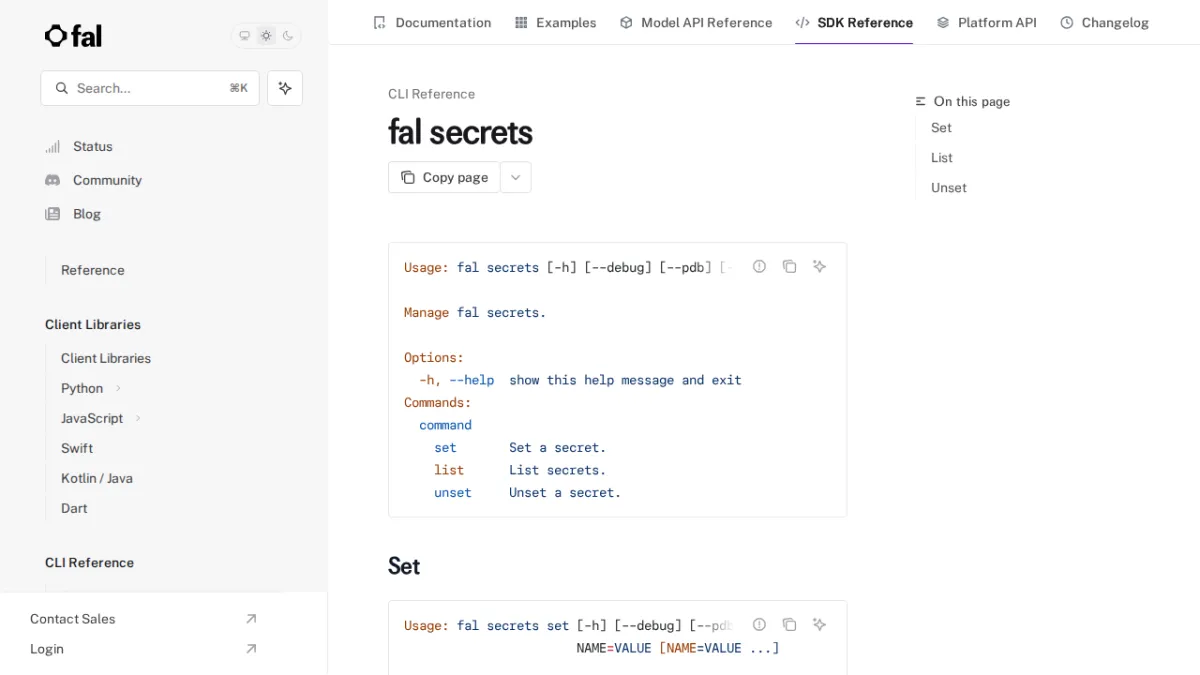
Task: Click 'Manage fal secrets.' text
Action: pyautogui.click(x=475, y=312)
